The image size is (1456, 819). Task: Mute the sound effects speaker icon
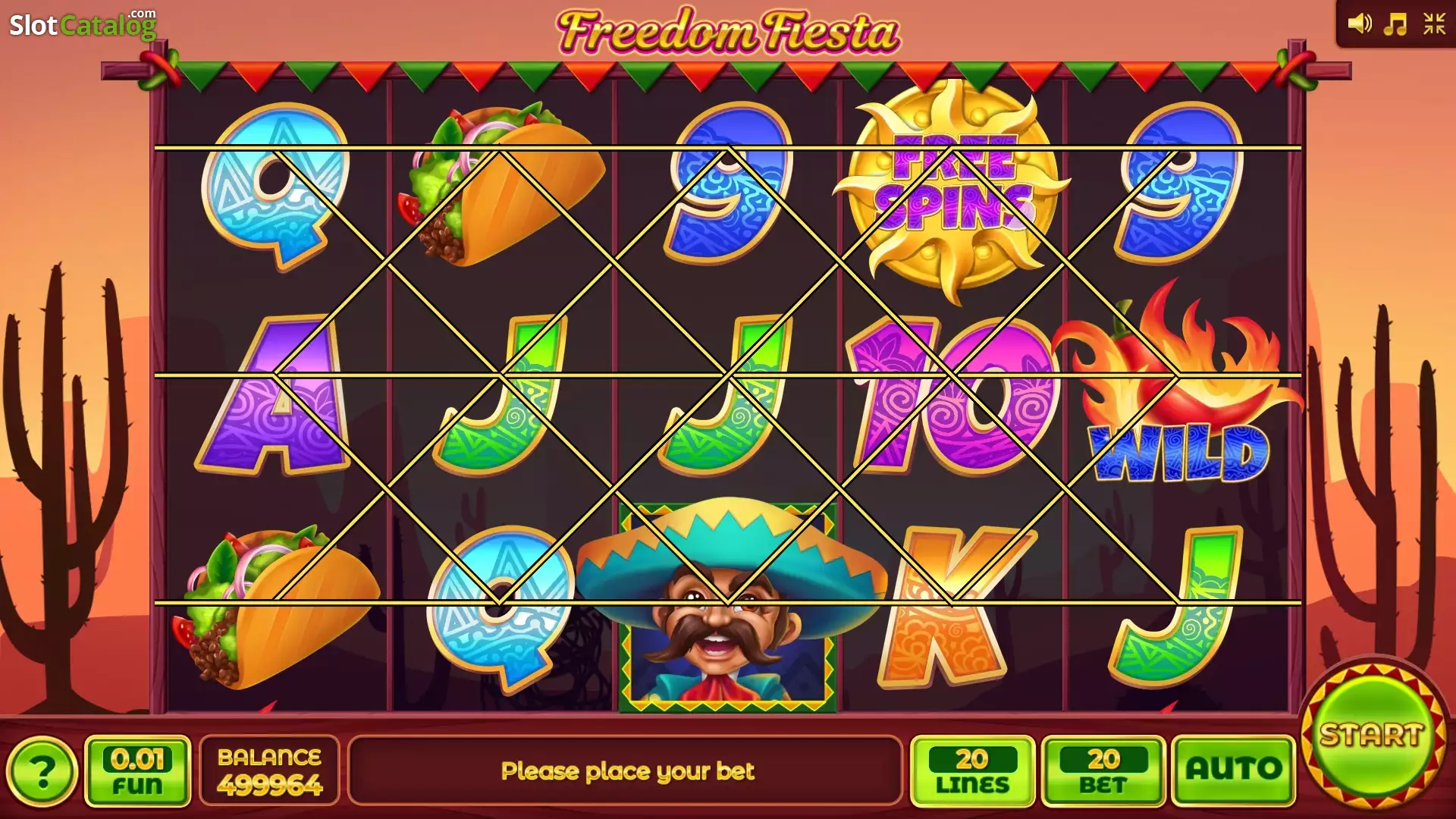pos(1359,24)
